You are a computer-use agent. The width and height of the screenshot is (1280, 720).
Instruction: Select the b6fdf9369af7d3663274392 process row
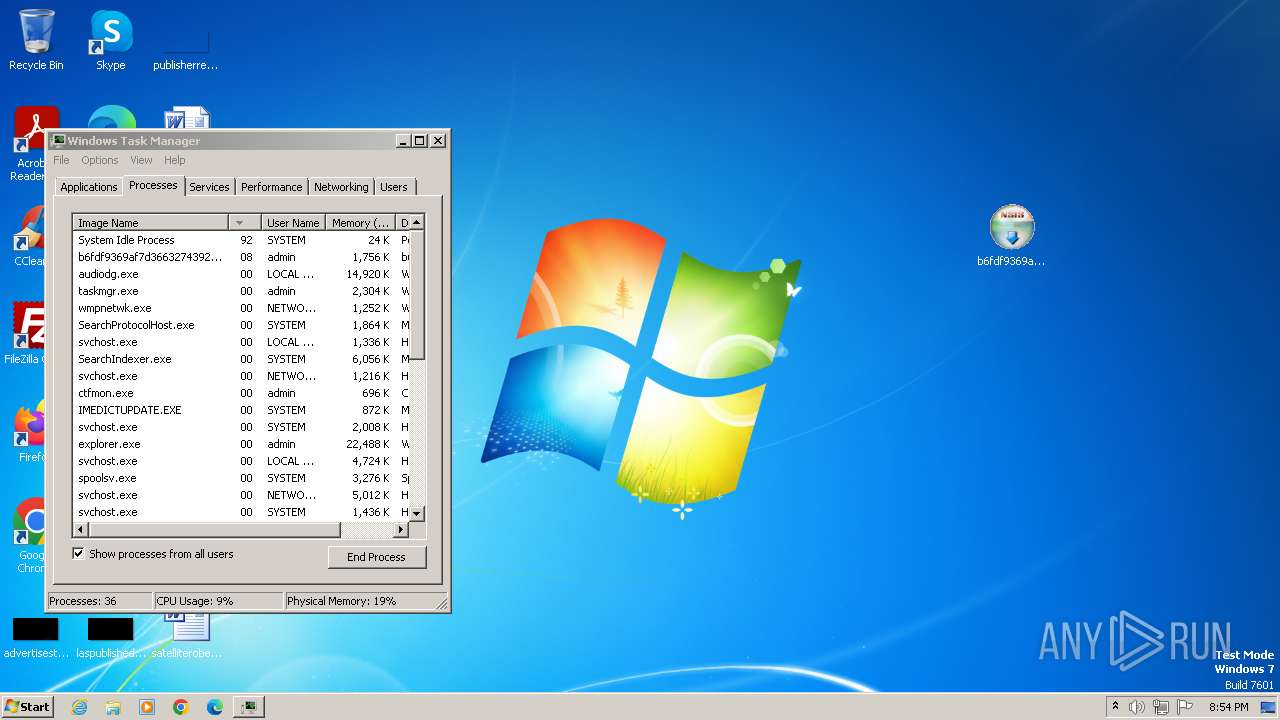241,257
